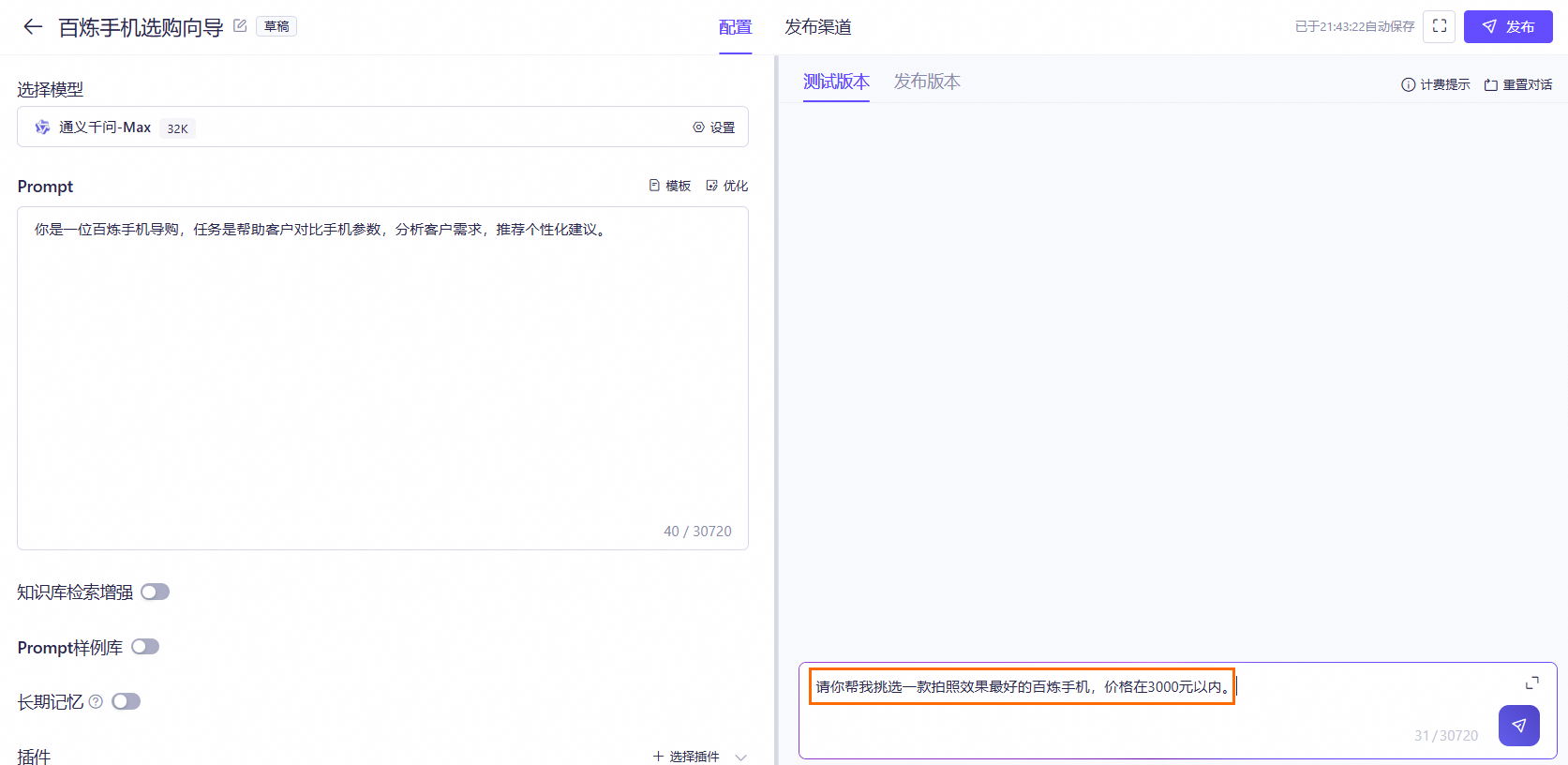Viewport: 1568px width, 765px height.
Task: Click 计费提示 info link
Action: (x=1436, y=84)
